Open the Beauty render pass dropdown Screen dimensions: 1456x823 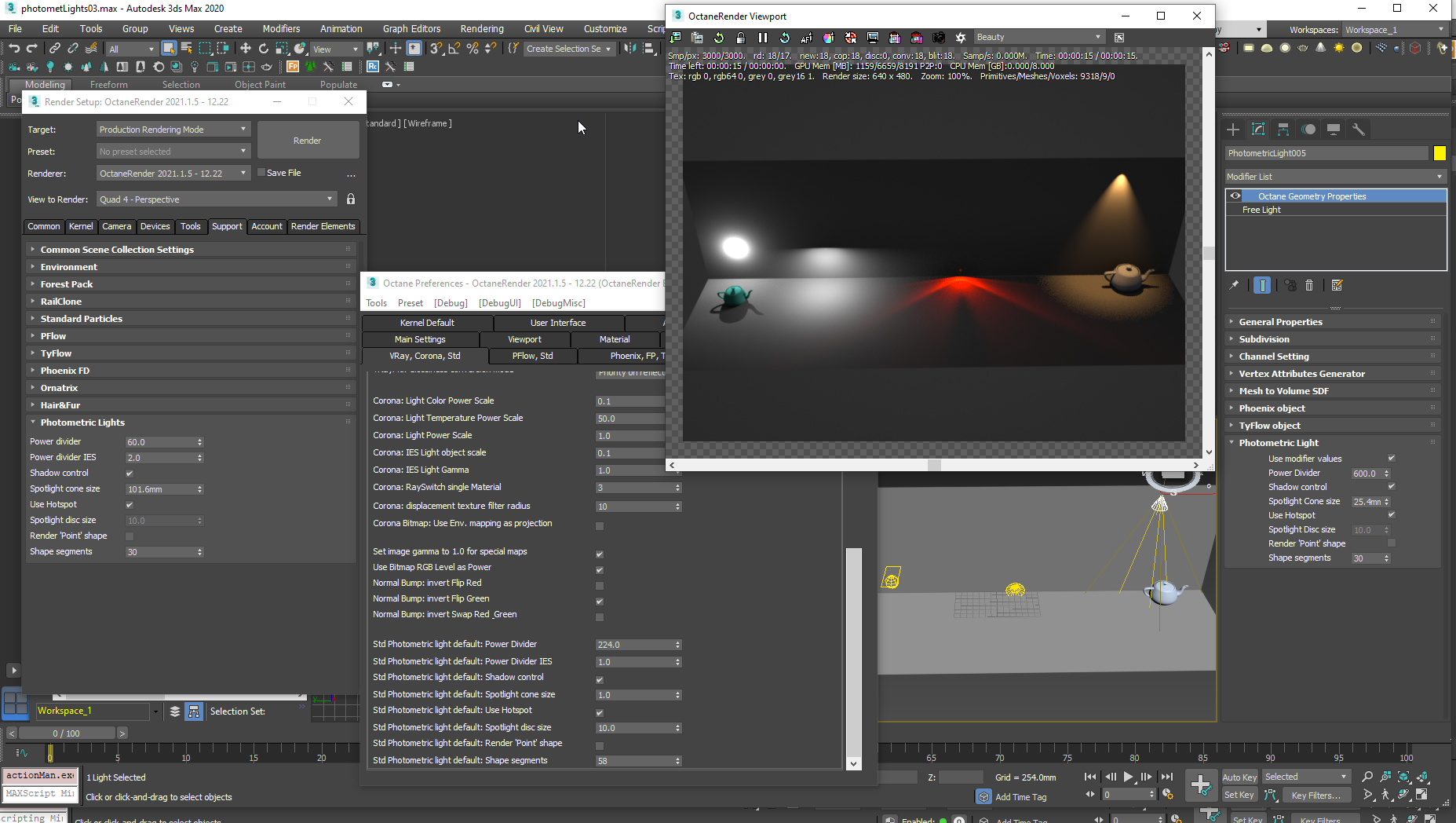coord(1038,38)
